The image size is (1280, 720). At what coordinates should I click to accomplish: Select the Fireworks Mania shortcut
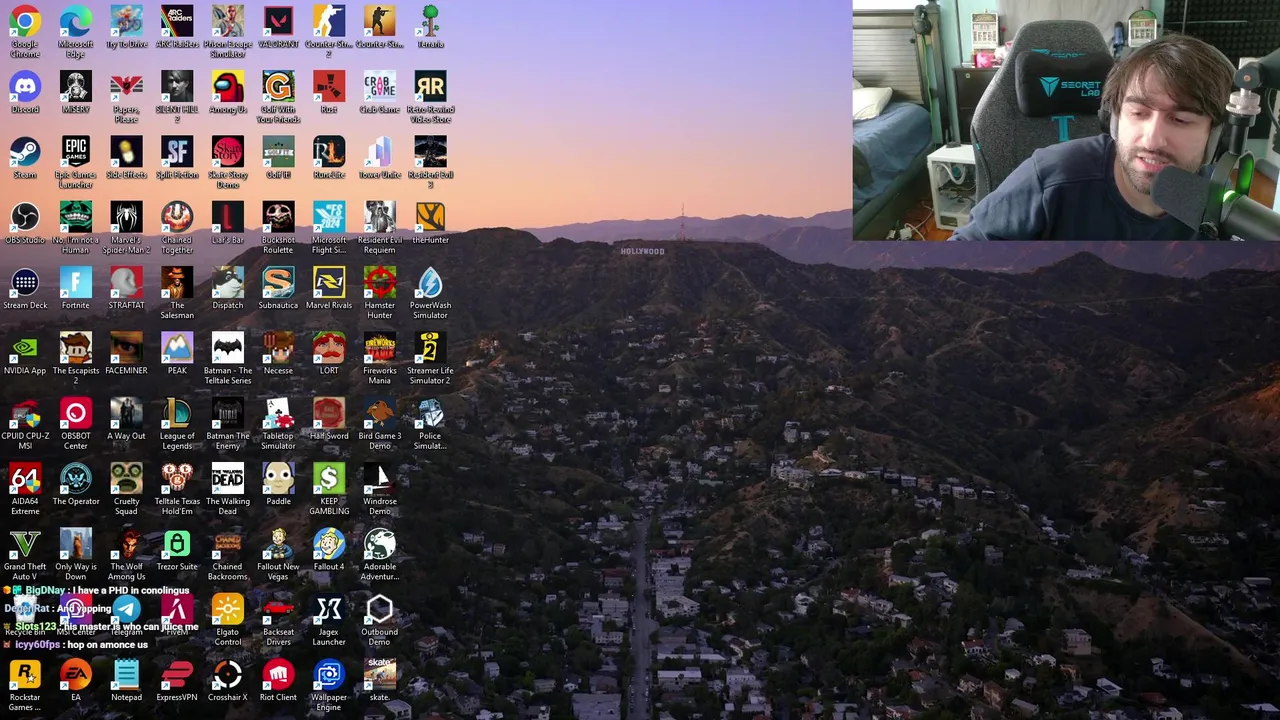380,348
